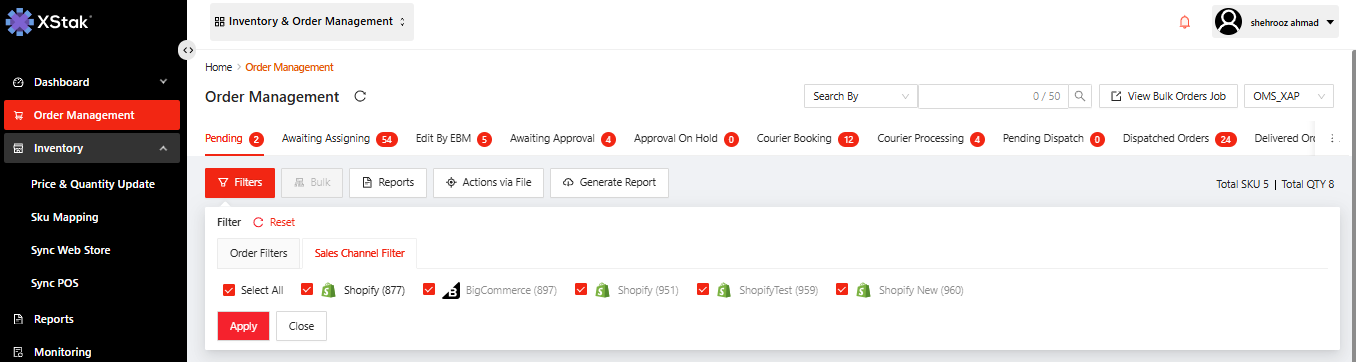Click the user avatar icon
Screen dimensions: 1356x362
[1229, 22]
